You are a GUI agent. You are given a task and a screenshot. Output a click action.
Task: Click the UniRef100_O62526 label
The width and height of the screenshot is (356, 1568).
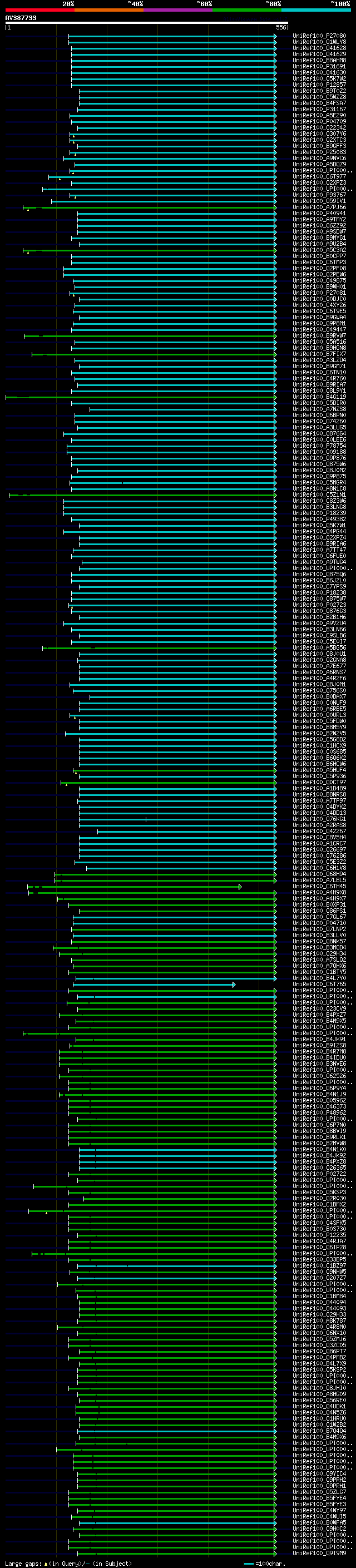[x=319, y=1076]
